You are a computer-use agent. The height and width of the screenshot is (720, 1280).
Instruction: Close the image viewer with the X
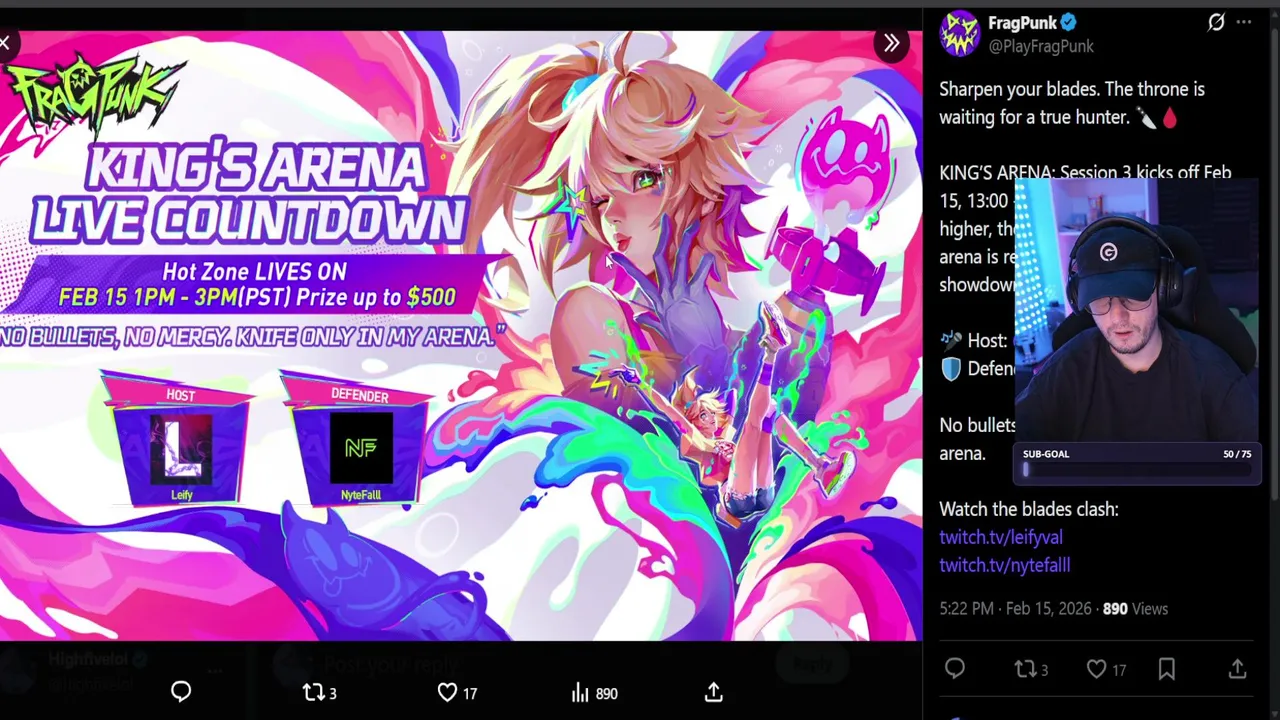tap(5, 43)
